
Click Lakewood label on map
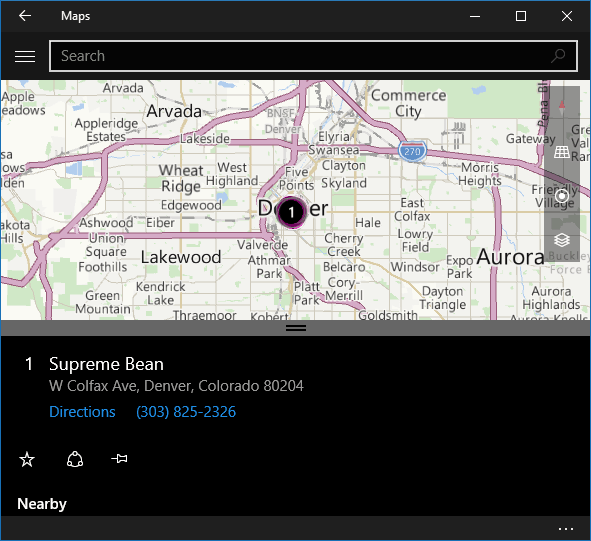tap(181, 257)
